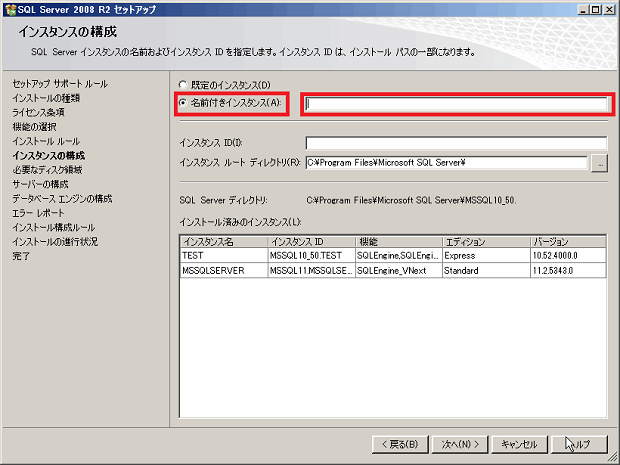Click the SQLEngine_VNext feature cell
This screenshot has height=465, width=620.
[x=399, y=270]
